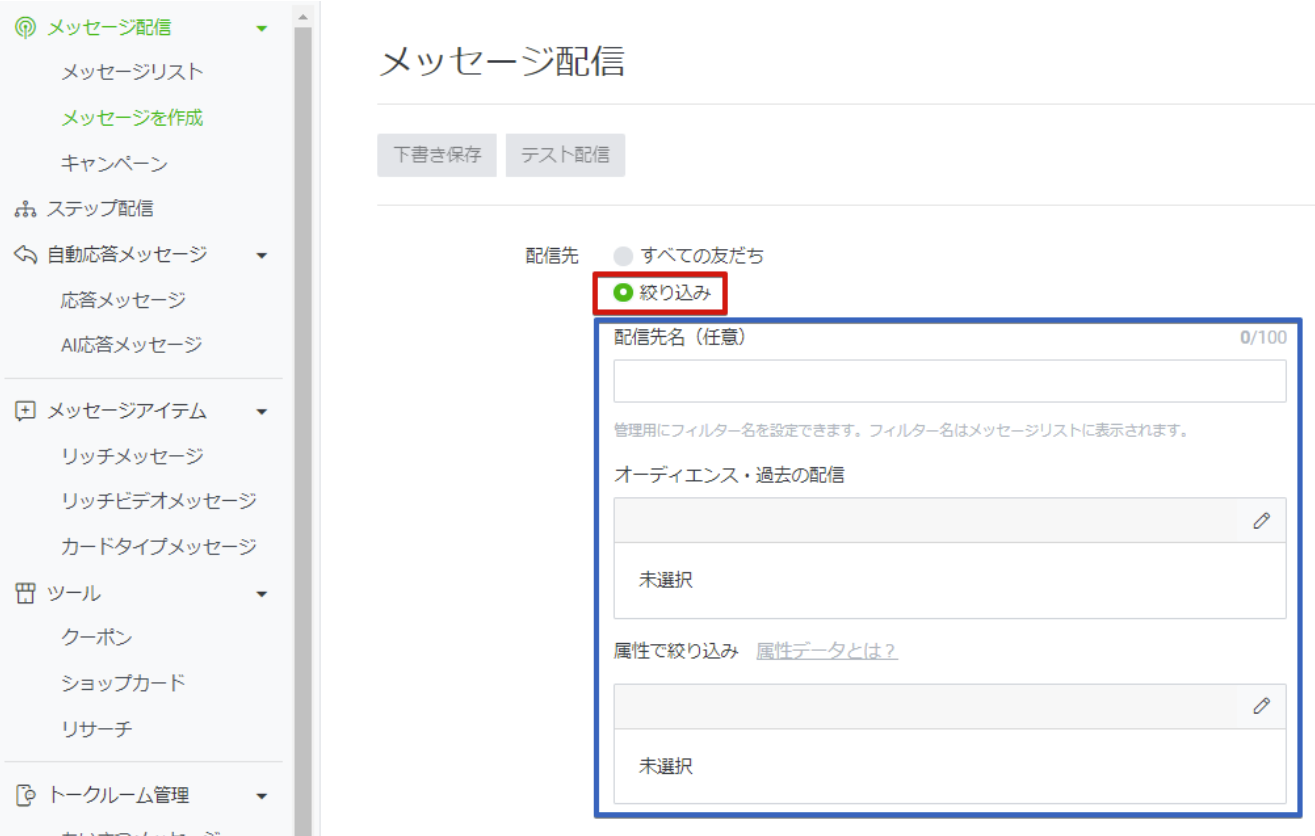Screen dimensions: 1315x836
Task: Edit オーディエンス・過去の配信 with the pencil icon
Action: pos(1261,521)
